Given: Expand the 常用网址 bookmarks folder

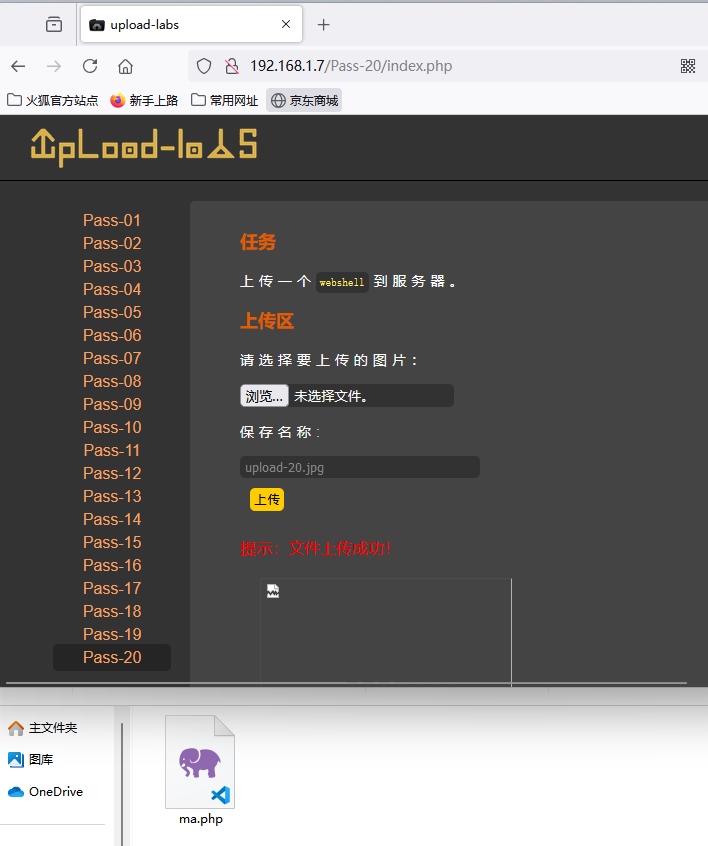Looking at the screenshot, I should click(x=225, y=100).
